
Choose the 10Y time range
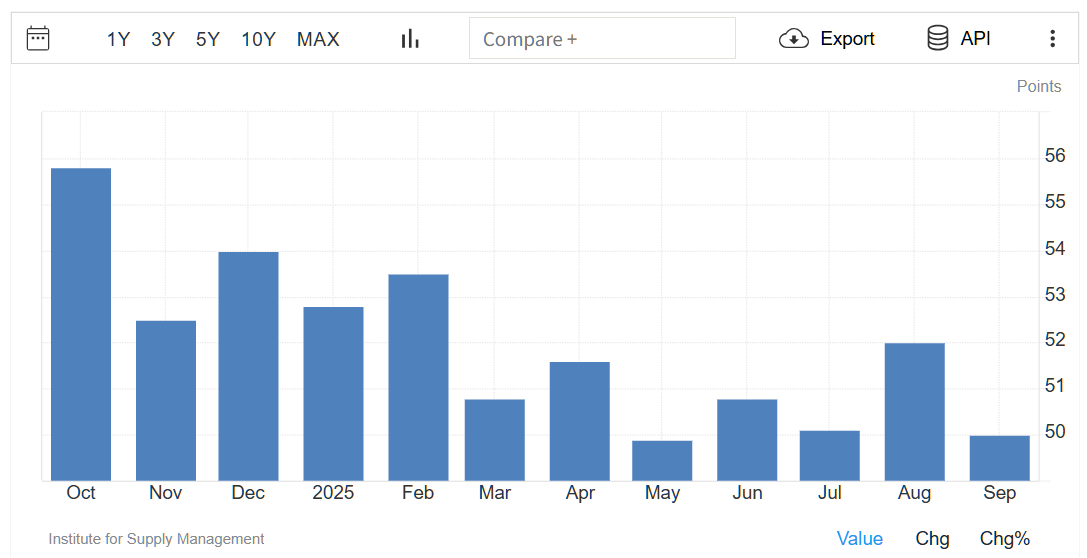click(x=258, y=39)
